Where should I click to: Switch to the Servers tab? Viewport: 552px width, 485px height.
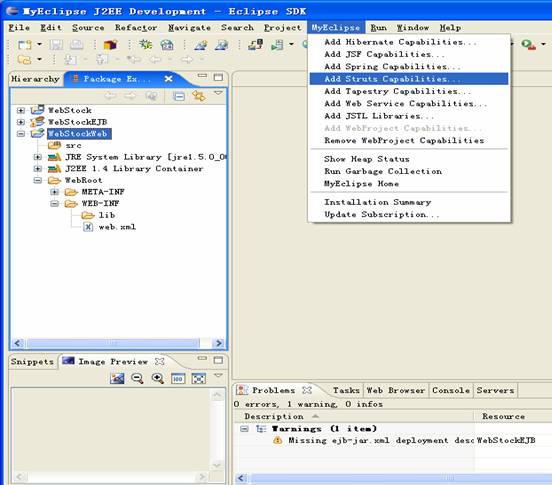[495, 390]
